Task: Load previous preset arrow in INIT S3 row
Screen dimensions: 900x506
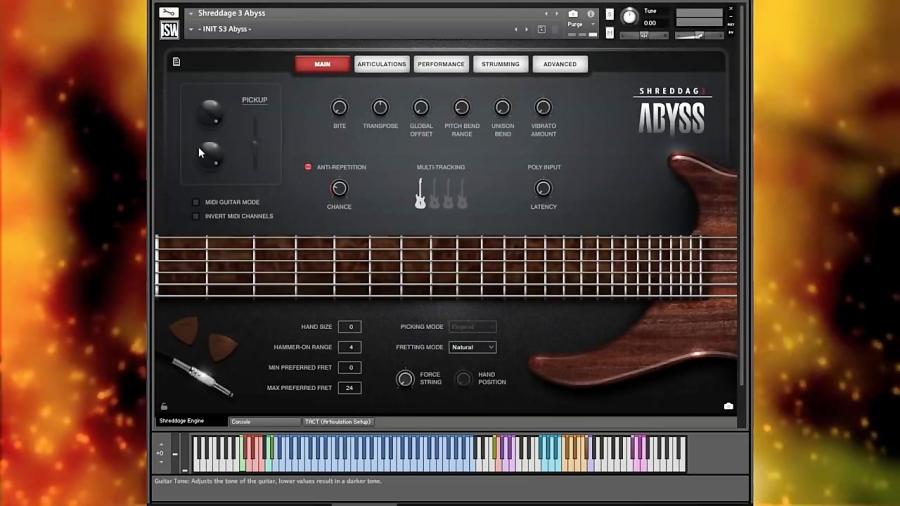Action: click(x=516, y=29)
